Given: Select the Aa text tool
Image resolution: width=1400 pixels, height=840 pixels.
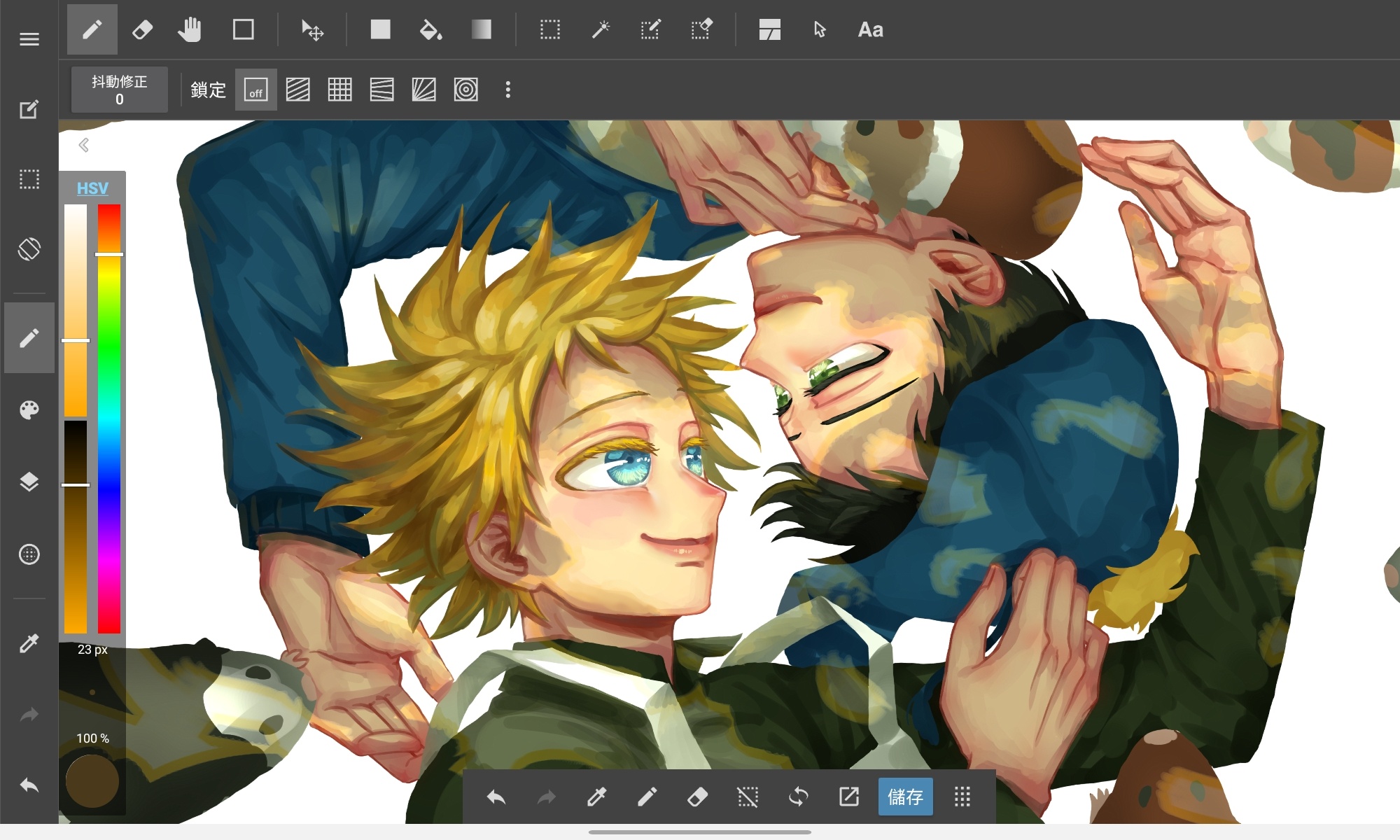Looking at the screenshot, I should pyautogui.click(x=870, y=29).
